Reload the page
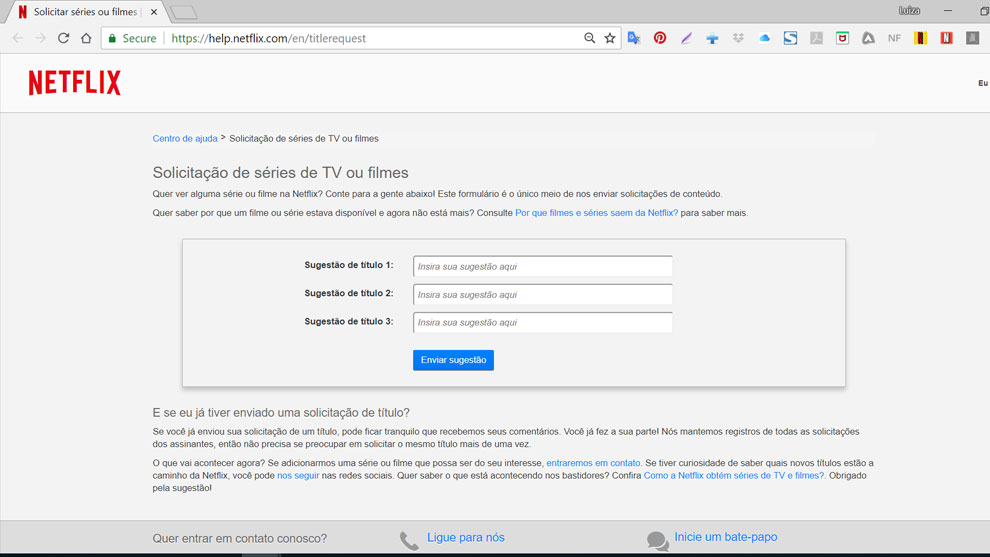Image resolution: width=990 pixels, height=557 pixels. 63,38
